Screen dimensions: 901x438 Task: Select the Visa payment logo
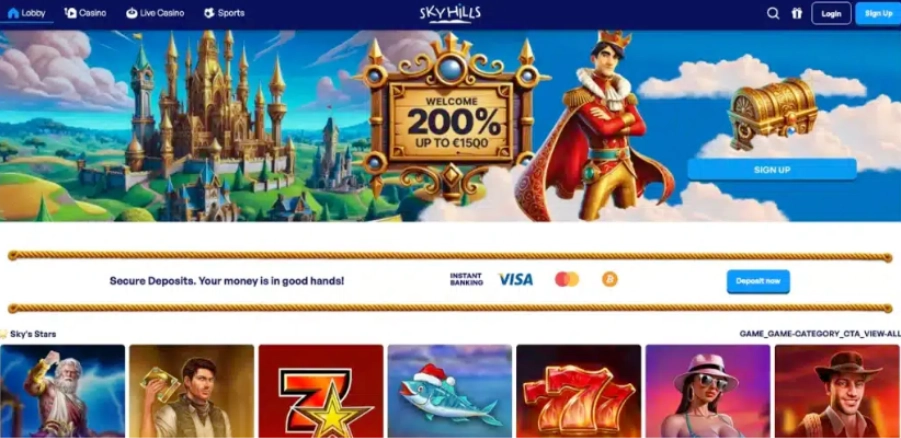[x=515, y=280]
